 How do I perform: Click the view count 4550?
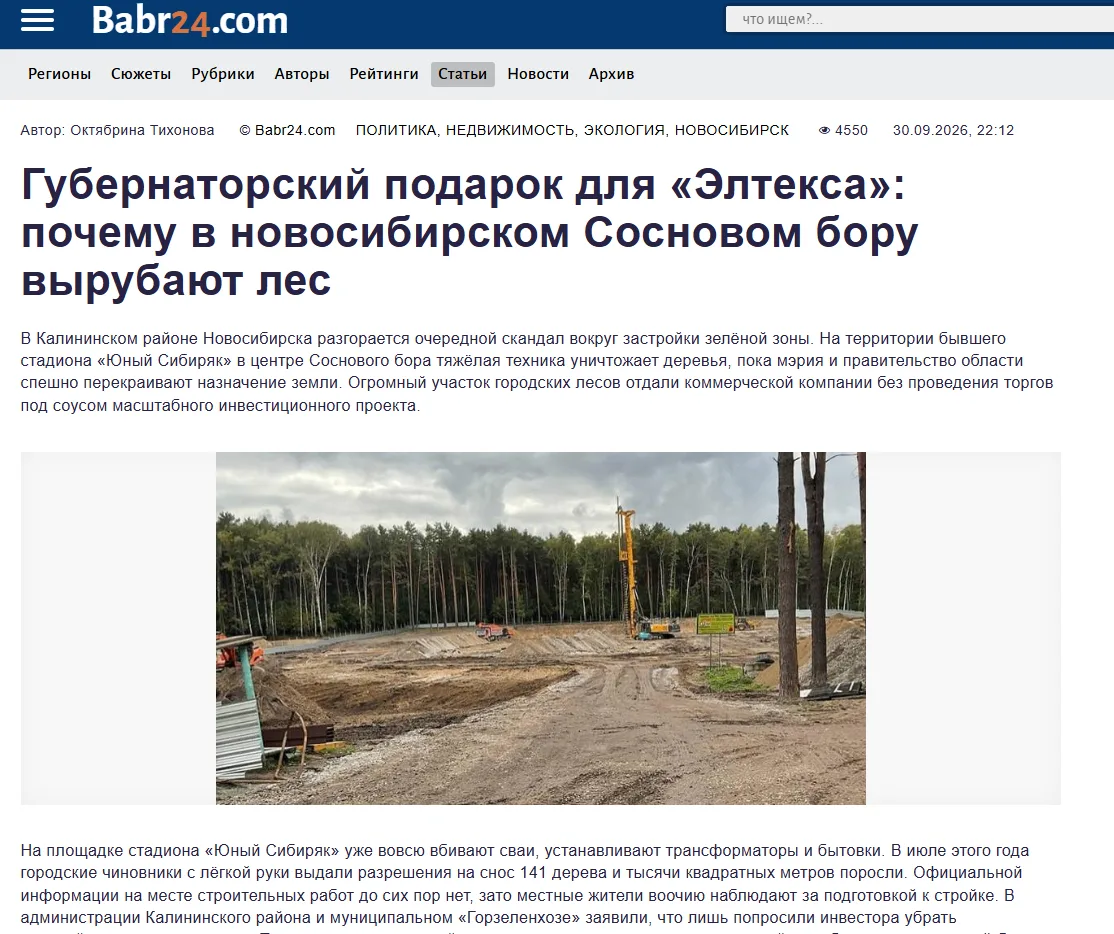pos(851,130)
